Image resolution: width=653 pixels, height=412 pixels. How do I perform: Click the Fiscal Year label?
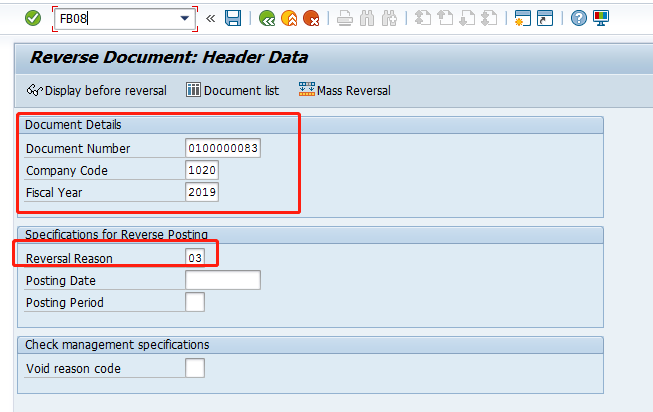[x=54, y=193]
